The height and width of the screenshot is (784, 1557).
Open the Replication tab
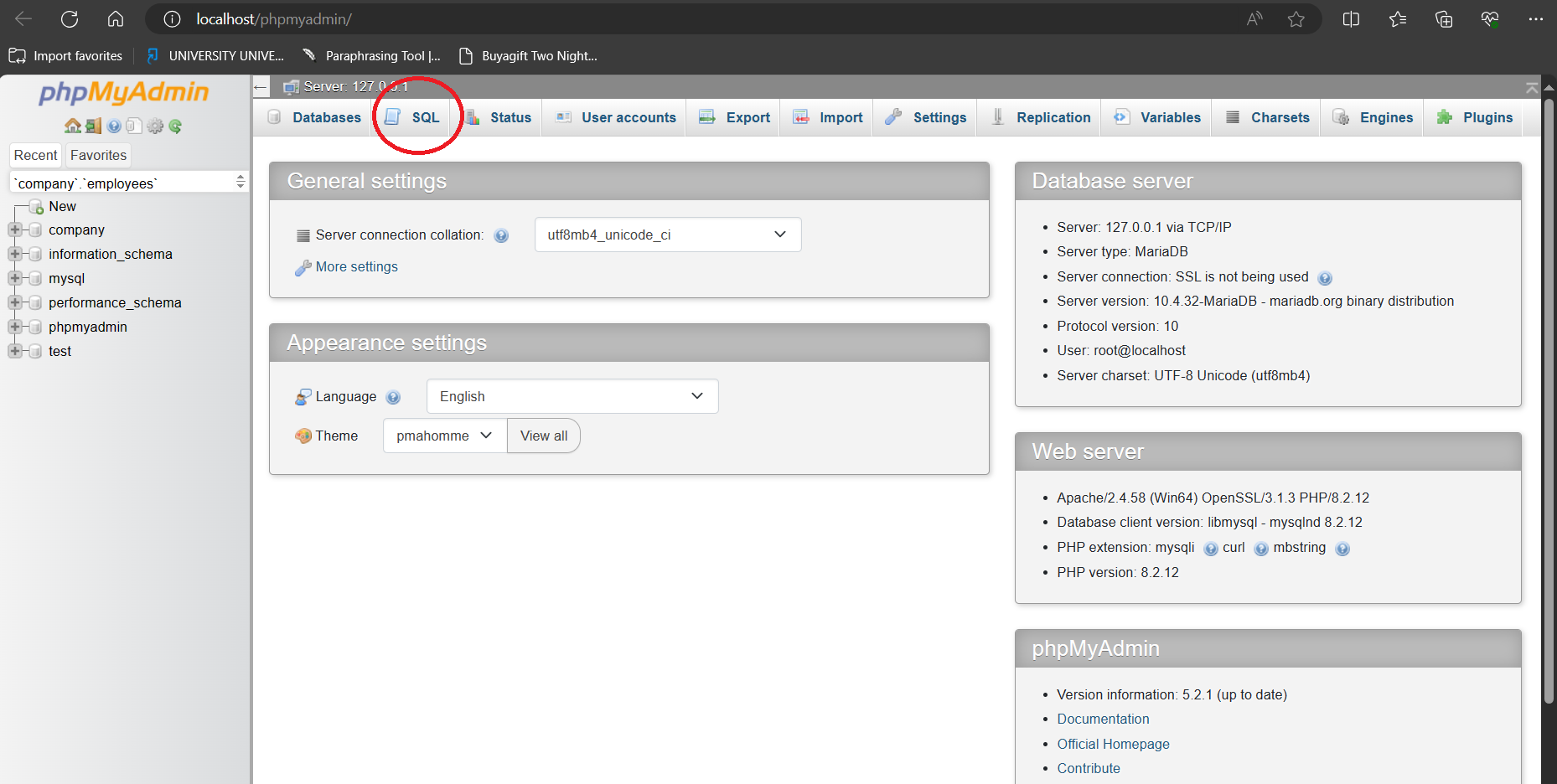(1040, 117)
